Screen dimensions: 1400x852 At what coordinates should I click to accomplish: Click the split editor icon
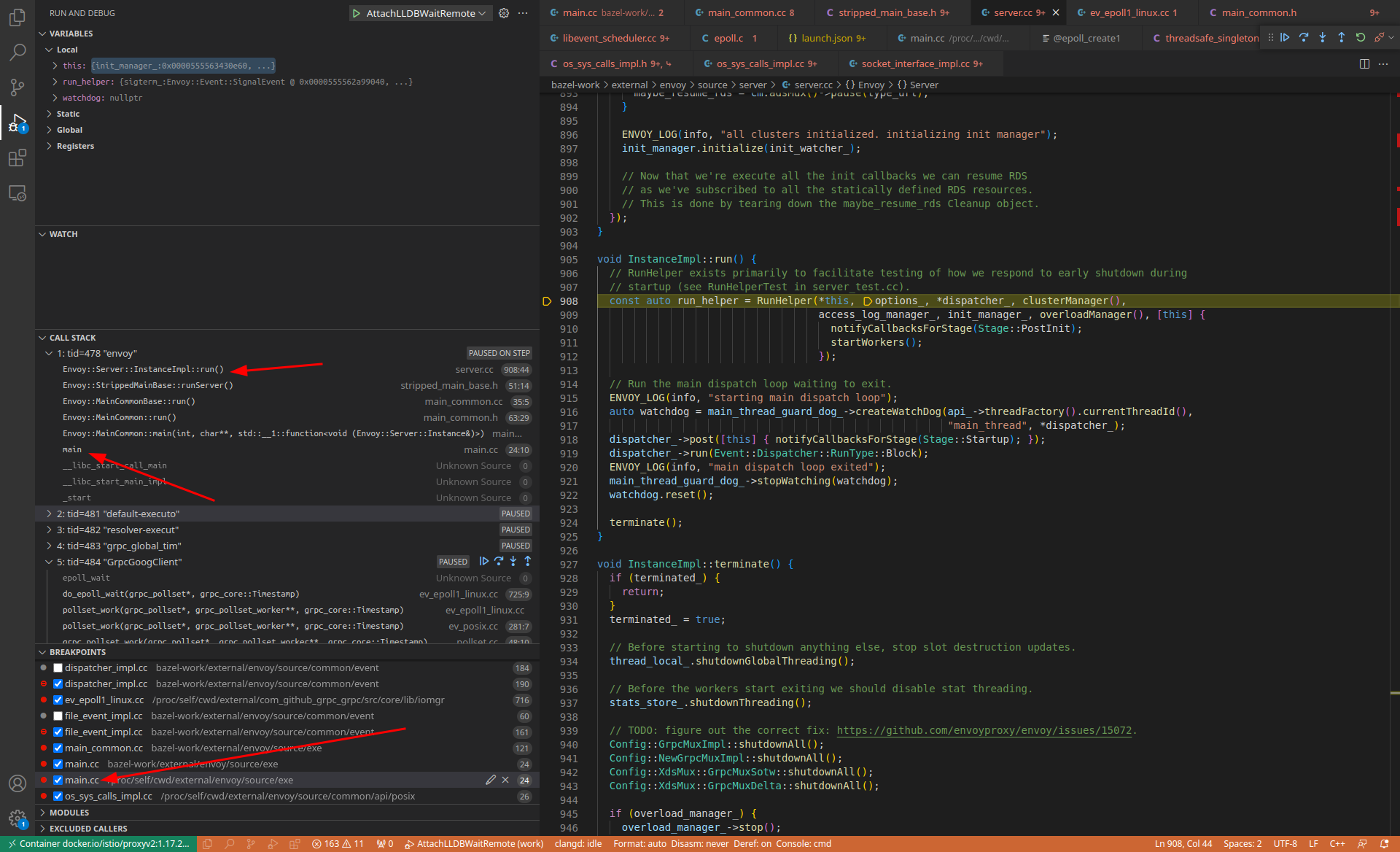tap(1364, 64)
